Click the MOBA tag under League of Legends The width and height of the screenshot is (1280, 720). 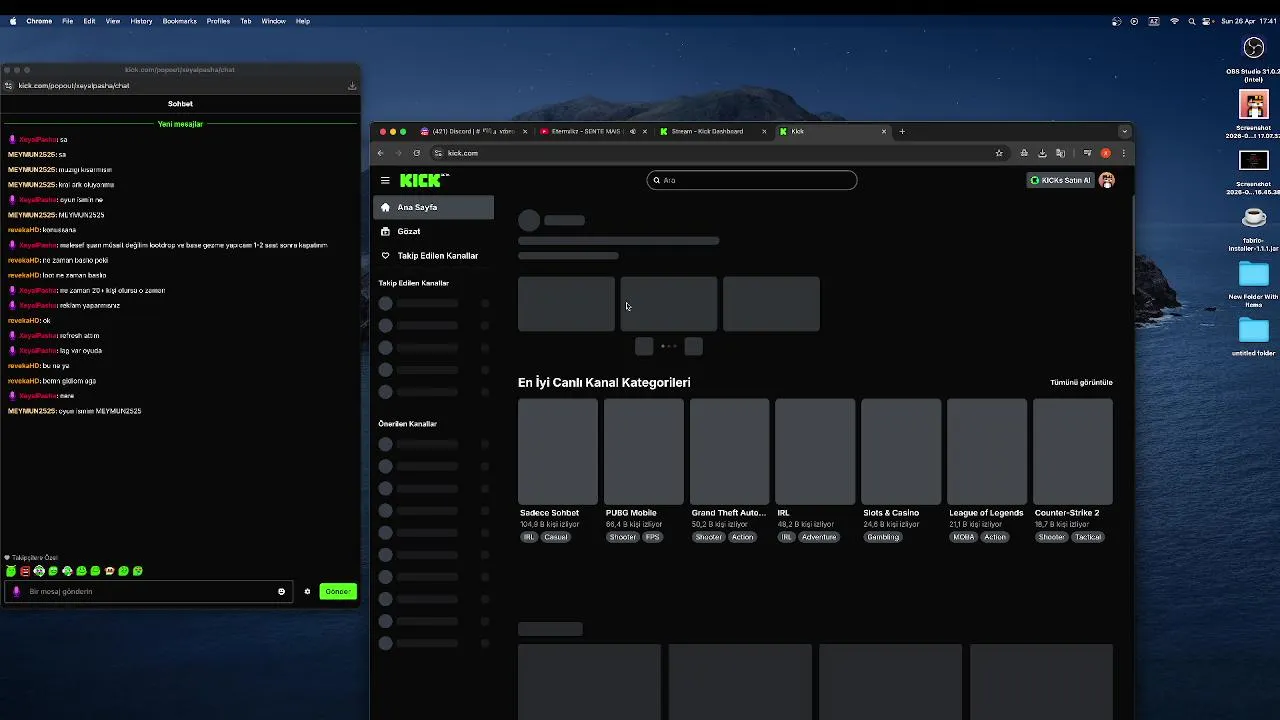click(964, 537)
